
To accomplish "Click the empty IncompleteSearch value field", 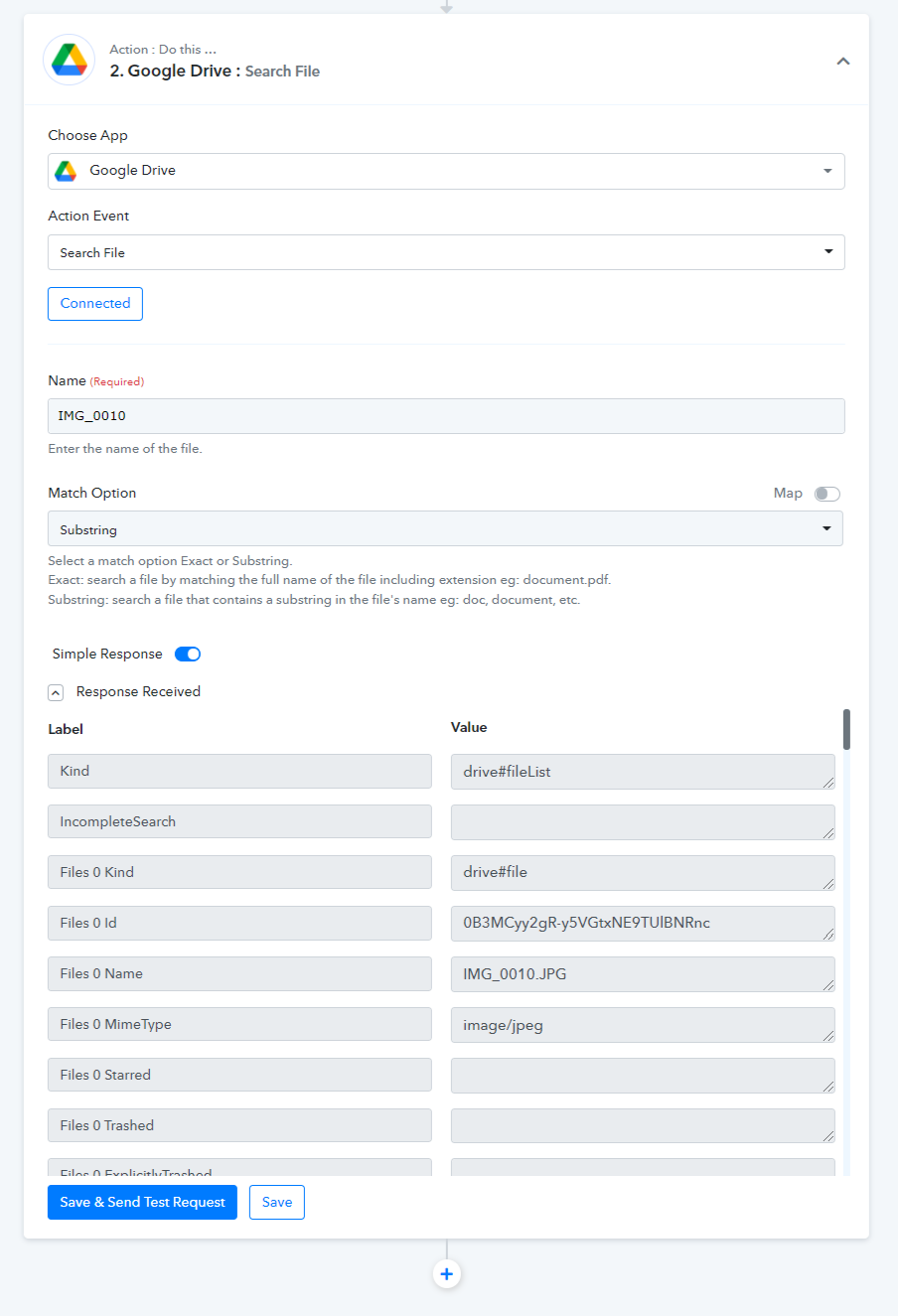I will [643, 822].
